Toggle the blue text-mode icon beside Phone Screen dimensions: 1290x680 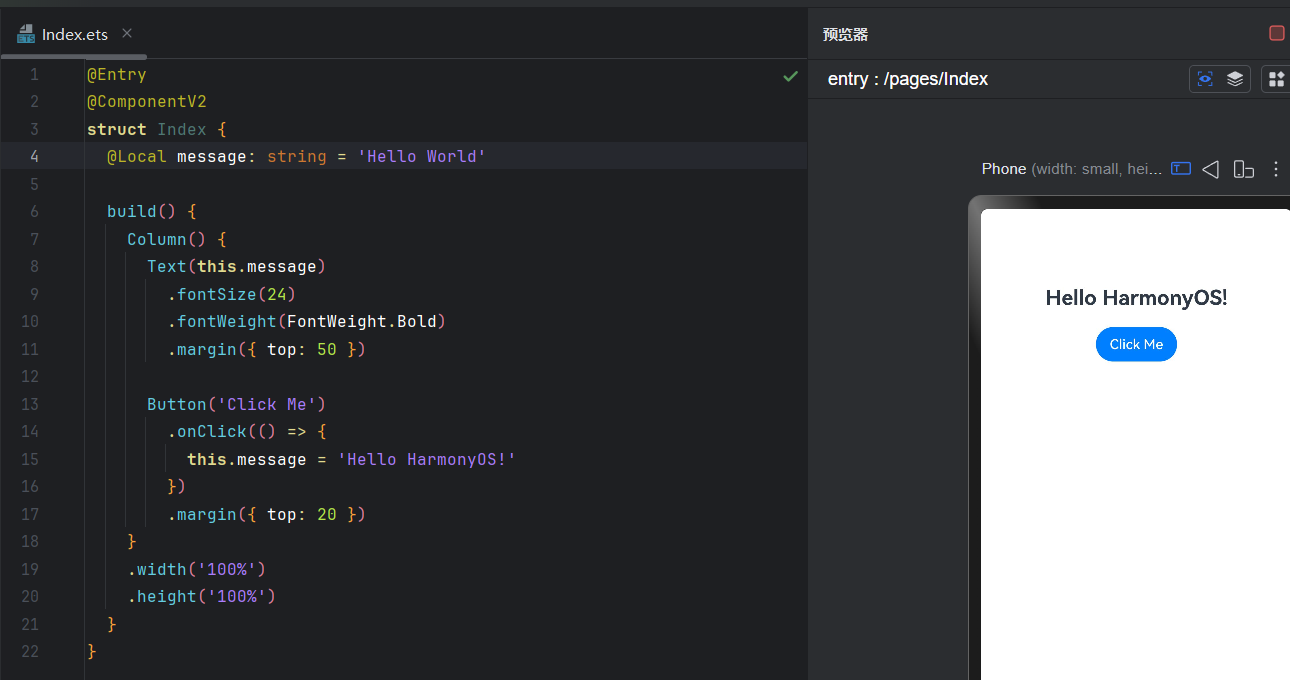click(x=1181, y=169)
